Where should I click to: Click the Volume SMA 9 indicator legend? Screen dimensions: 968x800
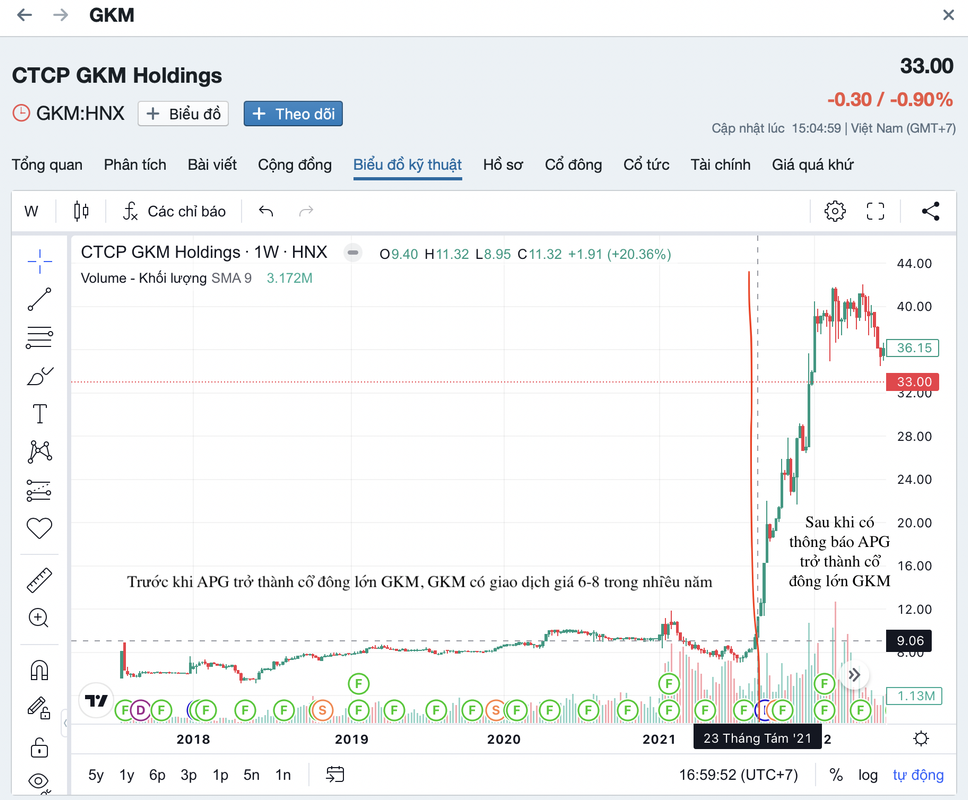tap(196, 278)
